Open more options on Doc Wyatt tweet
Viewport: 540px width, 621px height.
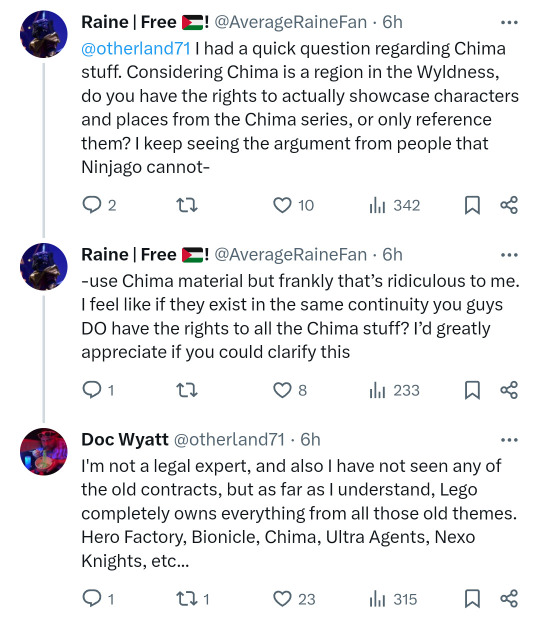509,440
